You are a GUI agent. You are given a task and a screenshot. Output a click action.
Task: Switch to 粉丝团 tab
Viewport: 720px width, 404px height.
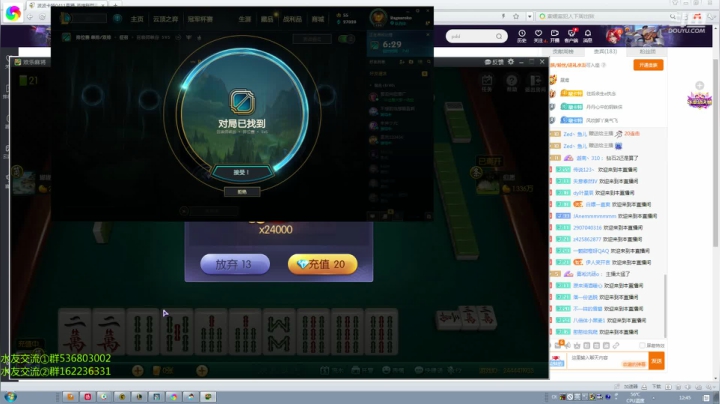[647, 51]
